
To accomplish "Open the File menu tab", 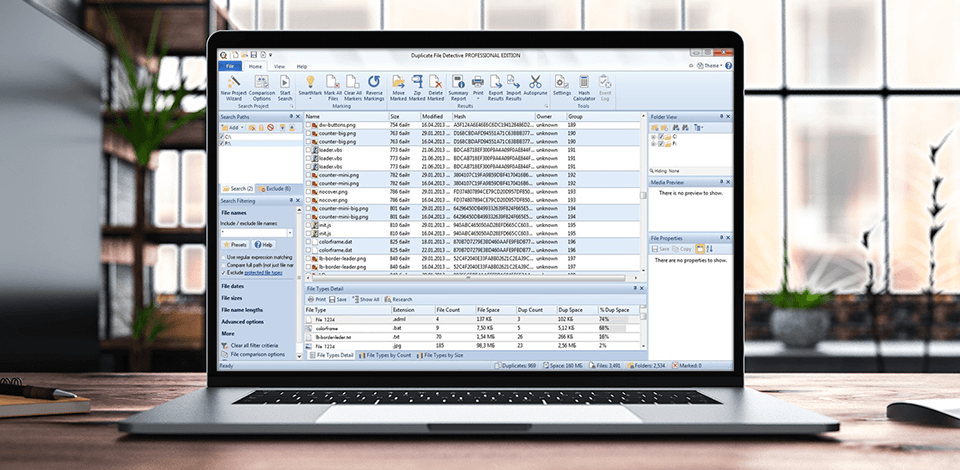I will [x=231, y=66].
